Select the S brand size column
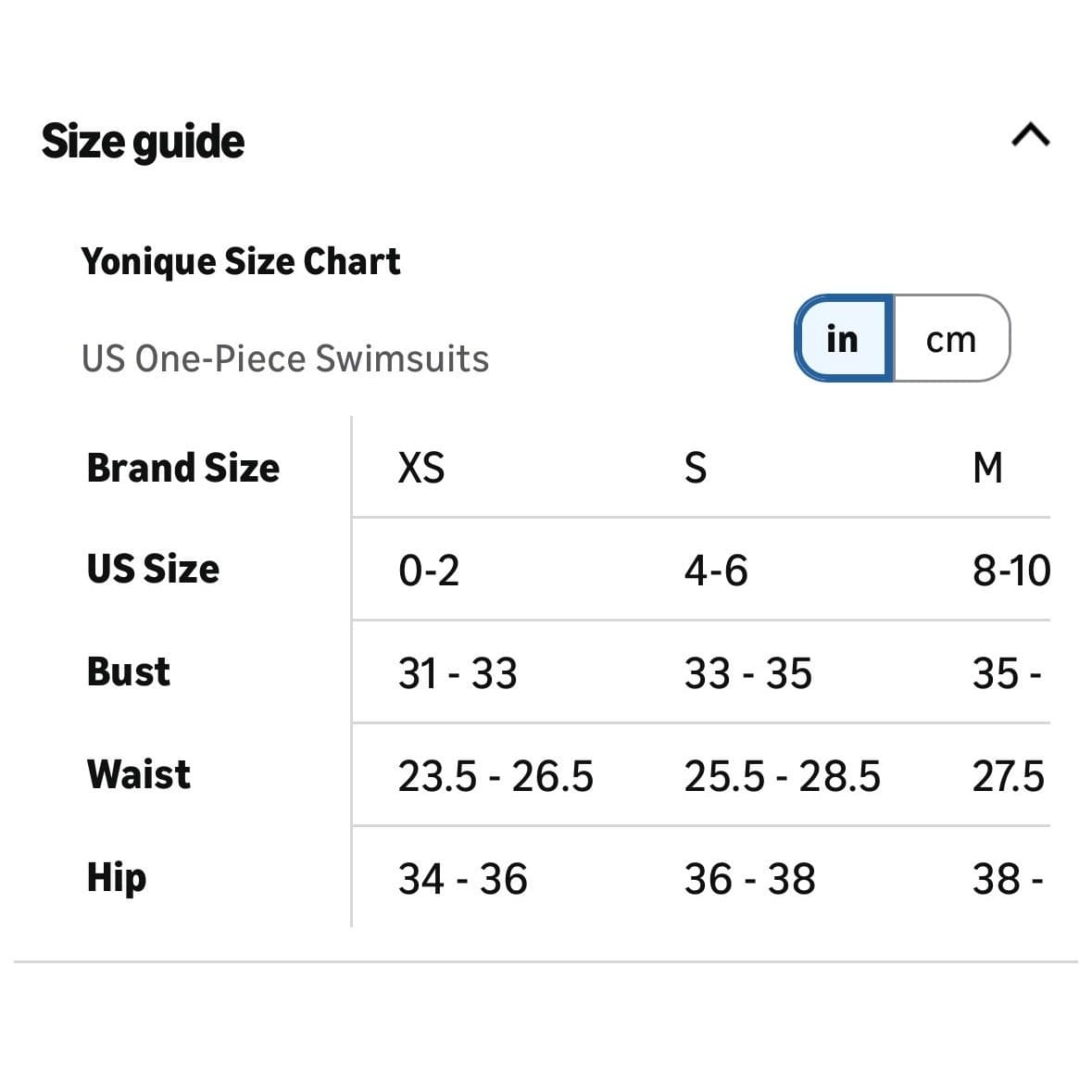1092x1092 pixels. point(695,468)
